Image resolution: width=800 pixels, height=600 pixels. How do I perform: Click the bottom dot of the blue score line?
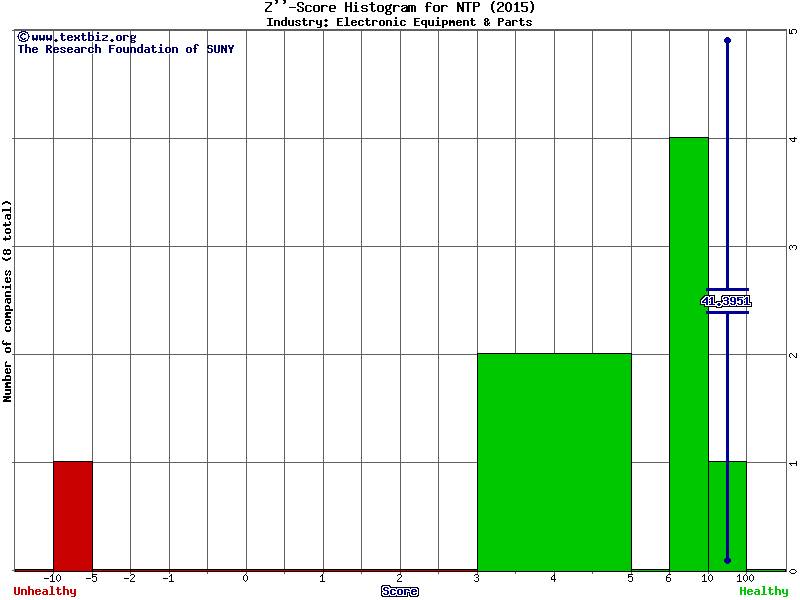click(x=728, y=561)
